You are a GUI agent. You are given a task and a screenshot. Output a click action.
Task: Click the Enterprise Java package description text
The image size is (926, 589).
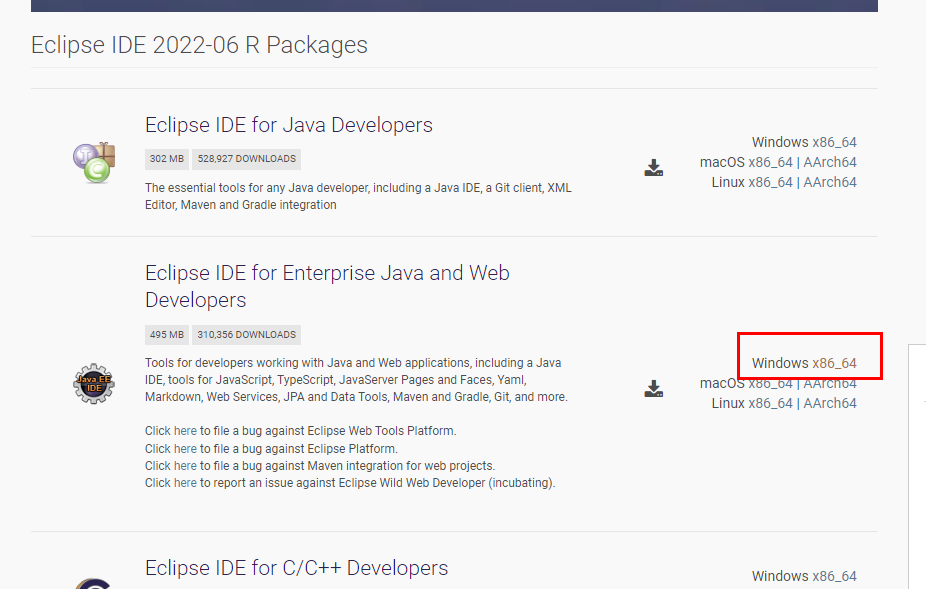pos(356,380)
